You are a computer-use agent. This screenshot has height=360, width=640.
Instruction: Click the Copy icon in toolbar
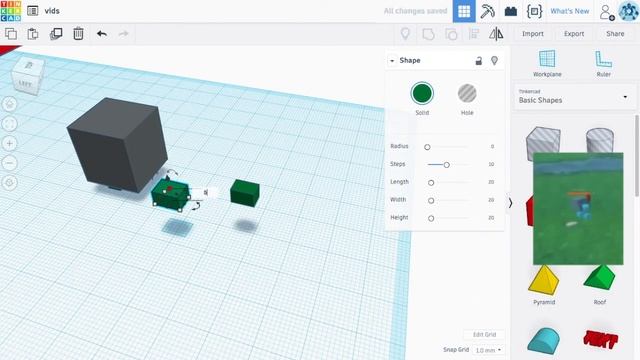click(x=11, y=33)
